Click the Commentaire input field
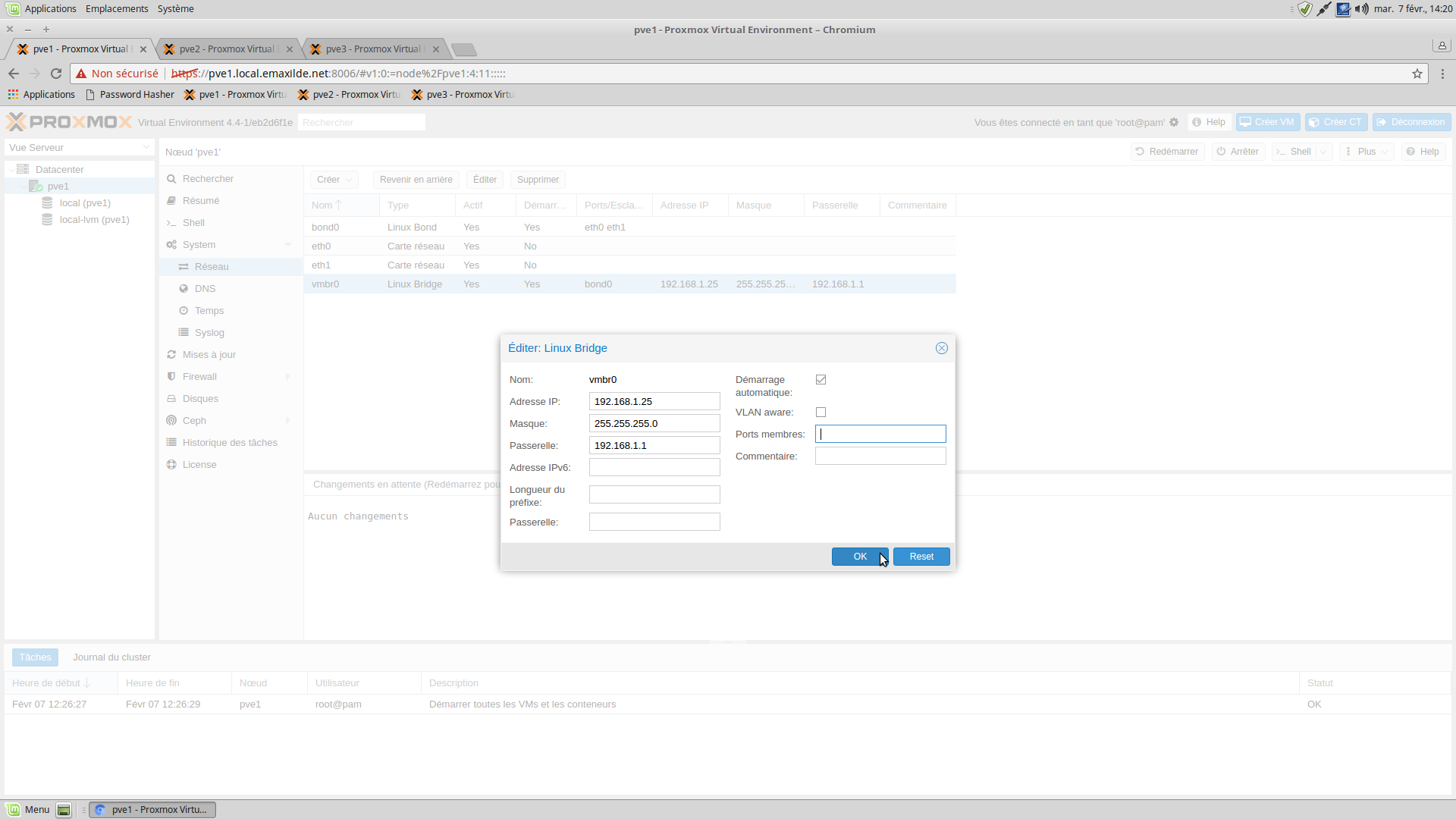The image size is (1456, 819). [880, 456]
